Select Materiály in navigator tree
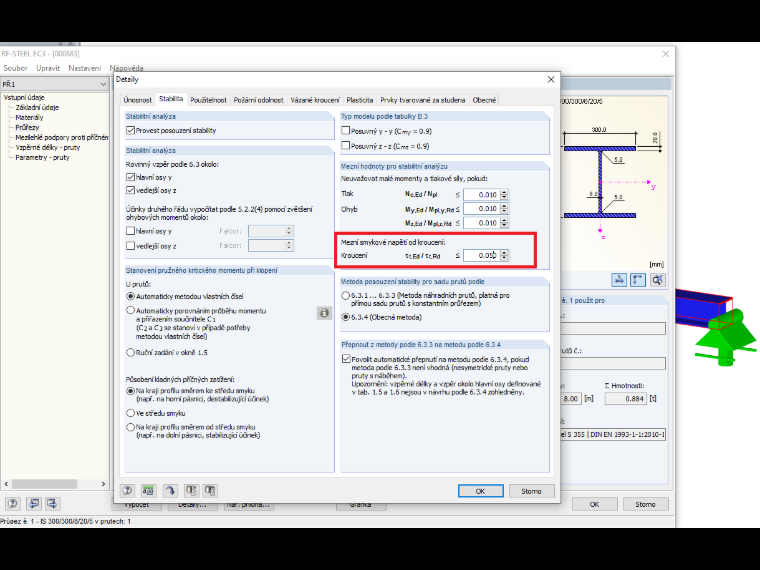 [29, 117]
